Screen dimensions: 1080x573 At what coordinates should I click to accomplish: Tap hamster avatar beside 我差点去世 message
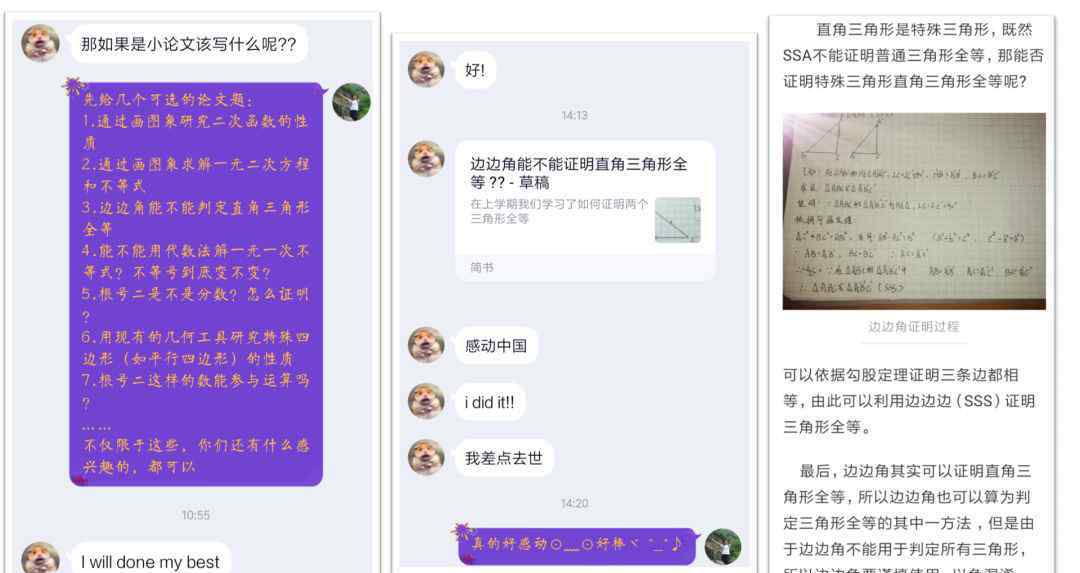click(x=426, y=457)
